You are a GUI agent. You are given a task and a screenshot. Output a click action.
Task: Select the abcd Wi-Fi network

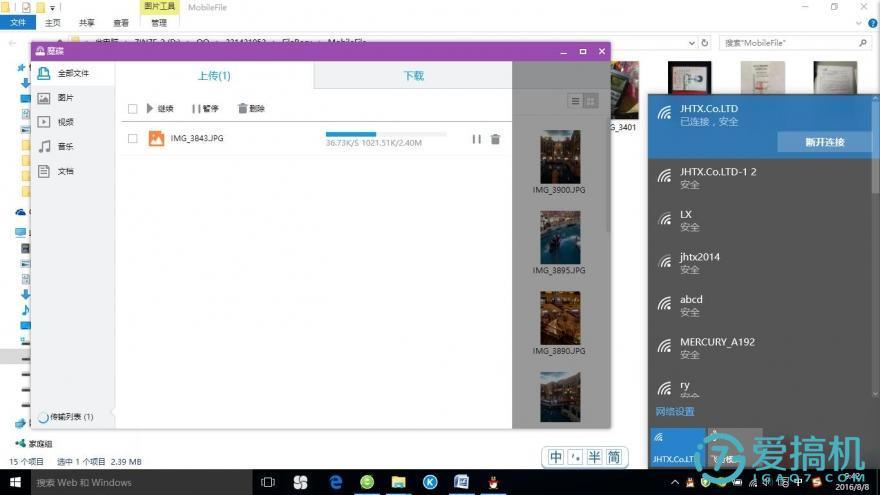760,306
